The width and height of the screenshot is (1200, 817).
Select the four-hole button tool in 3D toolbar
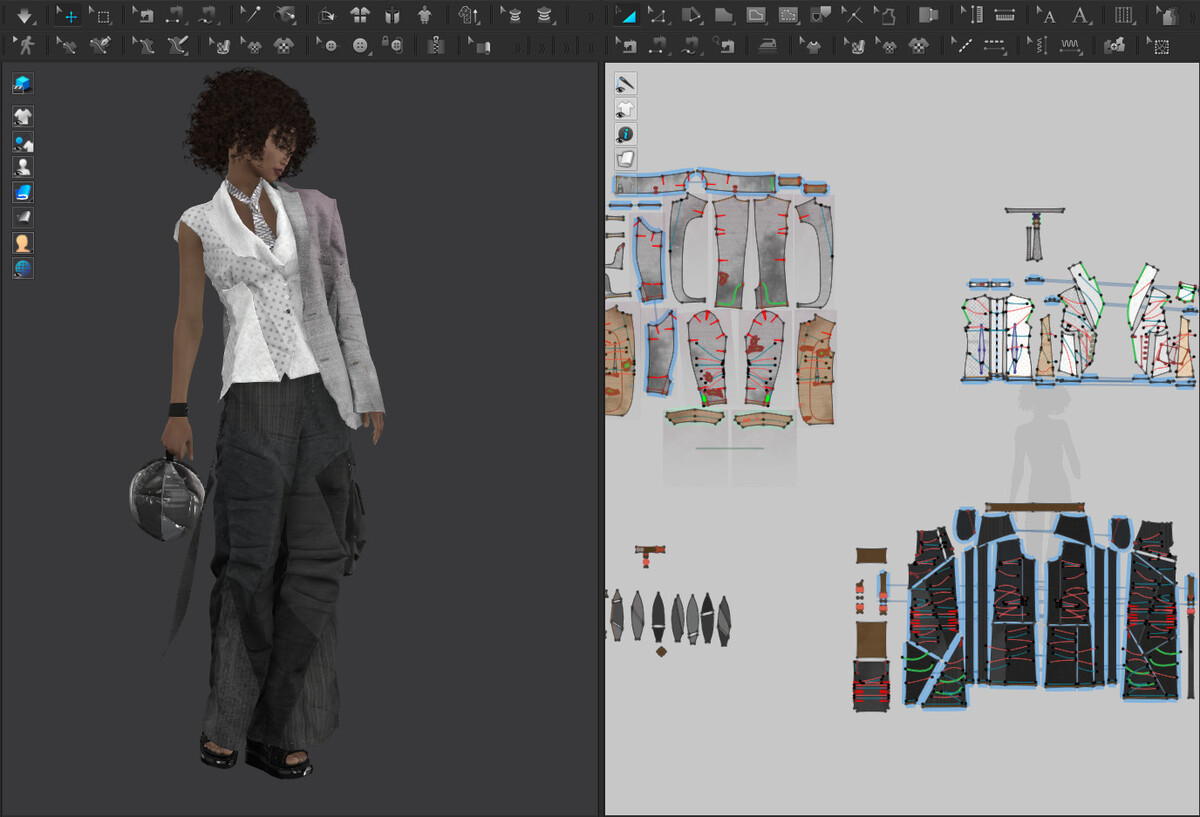(360, 45)
